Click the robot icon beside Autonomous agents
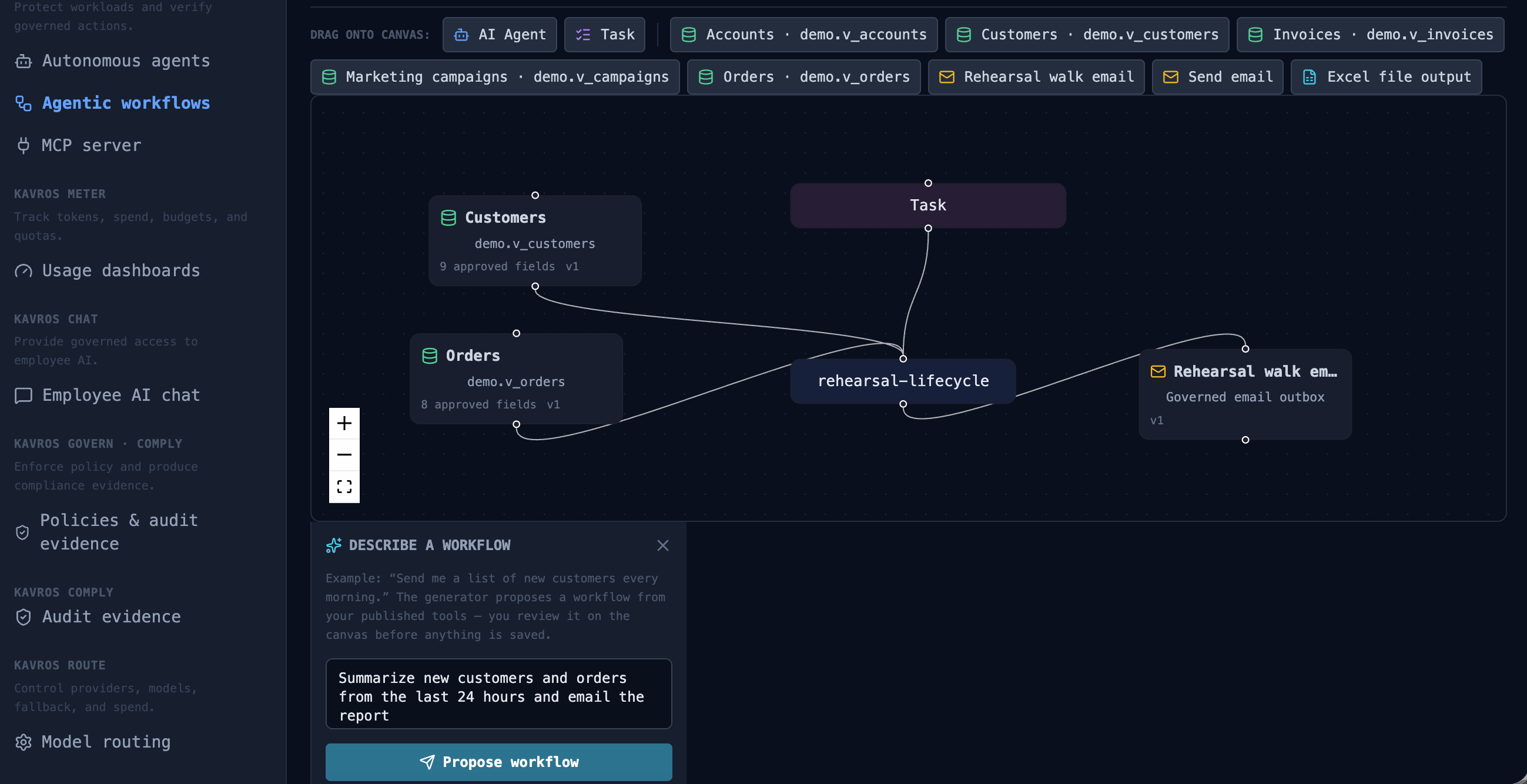 point(23,61)
